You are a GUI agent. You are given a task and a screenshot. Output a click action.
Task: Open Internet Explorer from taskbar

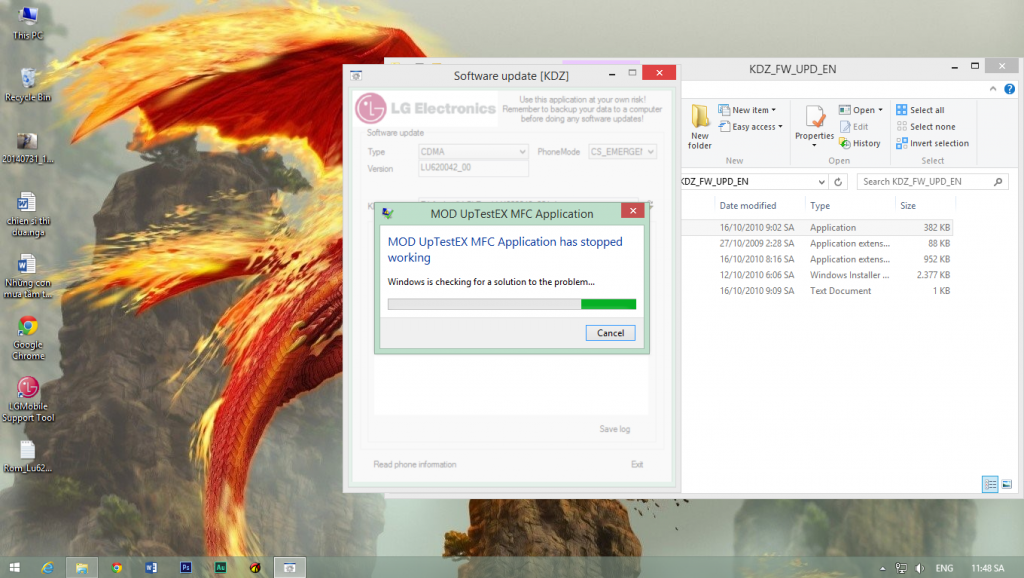click(48, 568)
